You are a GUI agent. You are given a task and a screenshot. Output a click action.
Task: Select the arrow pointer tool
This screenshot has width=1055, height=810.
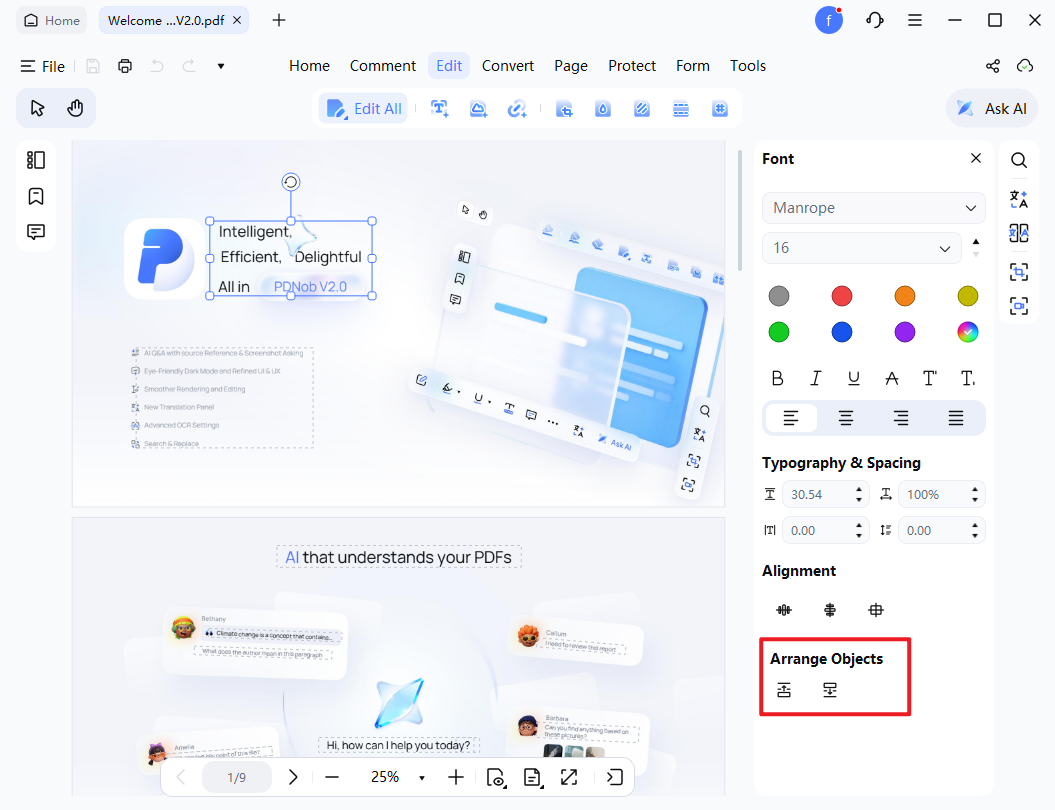tap(38, 108)
